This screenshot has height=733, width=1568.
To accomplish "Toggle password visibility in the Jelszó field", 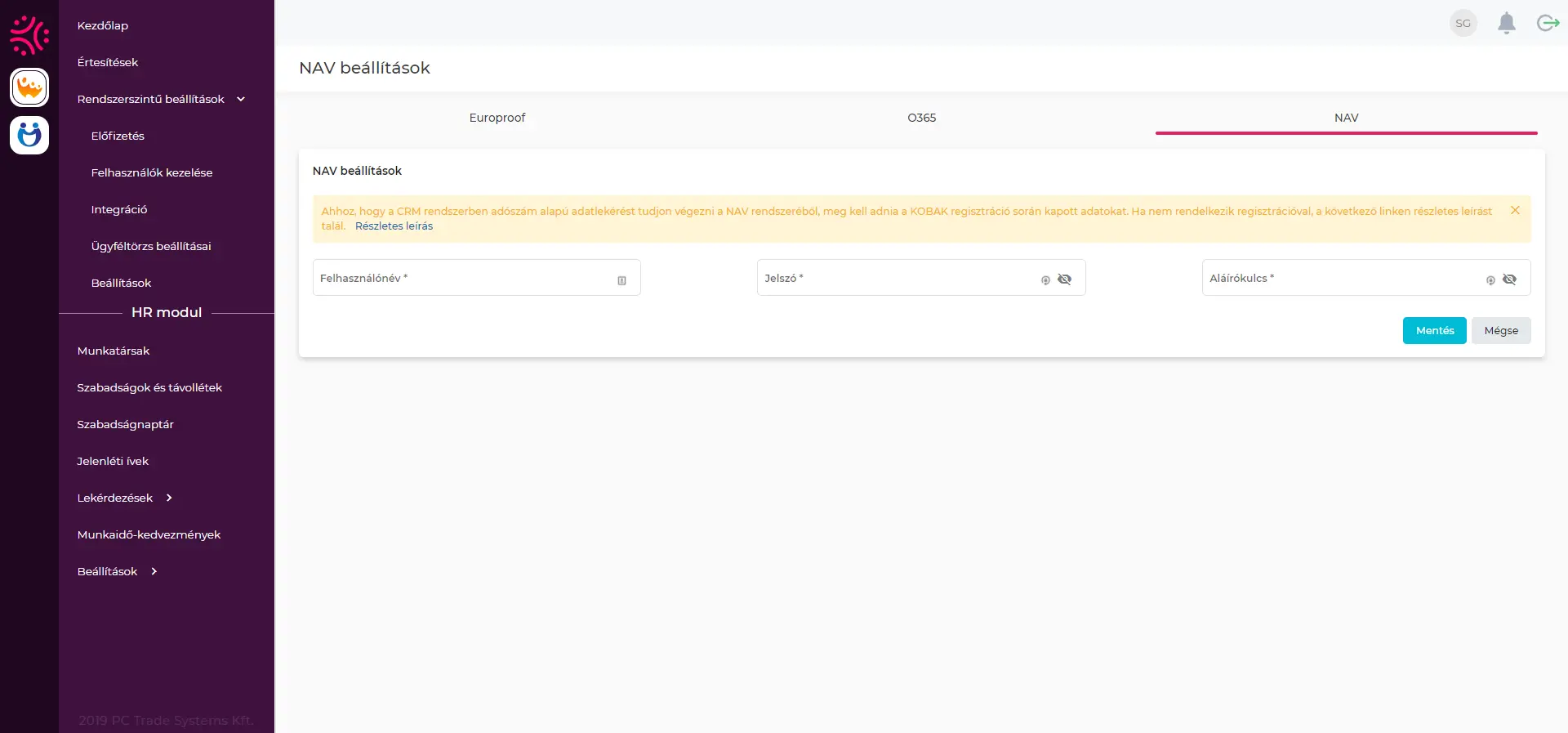I will click(x=1064, y=279).
